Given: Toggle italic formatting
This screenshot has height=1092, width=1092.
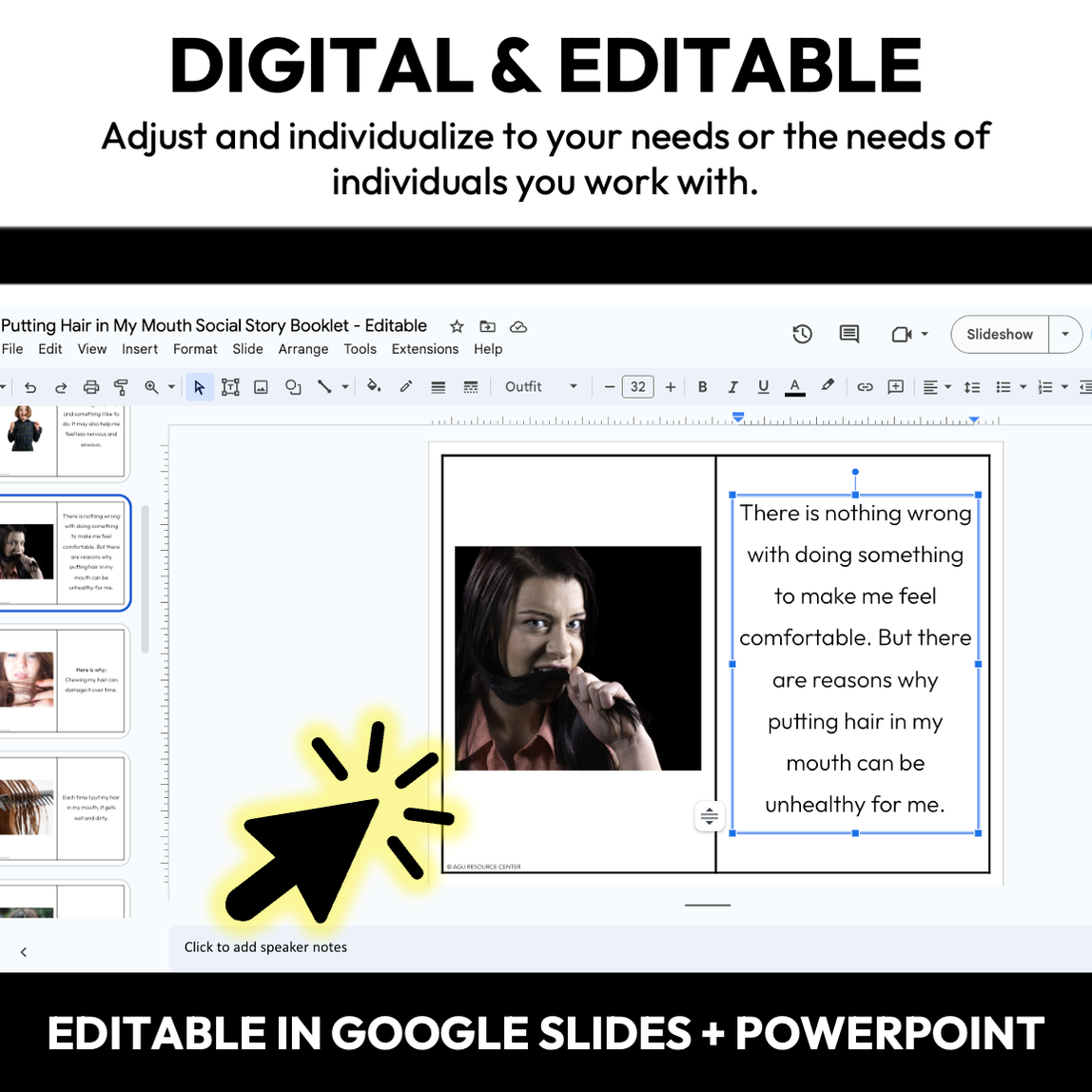Looking at the screenshot, I should [x=732, y=387].
